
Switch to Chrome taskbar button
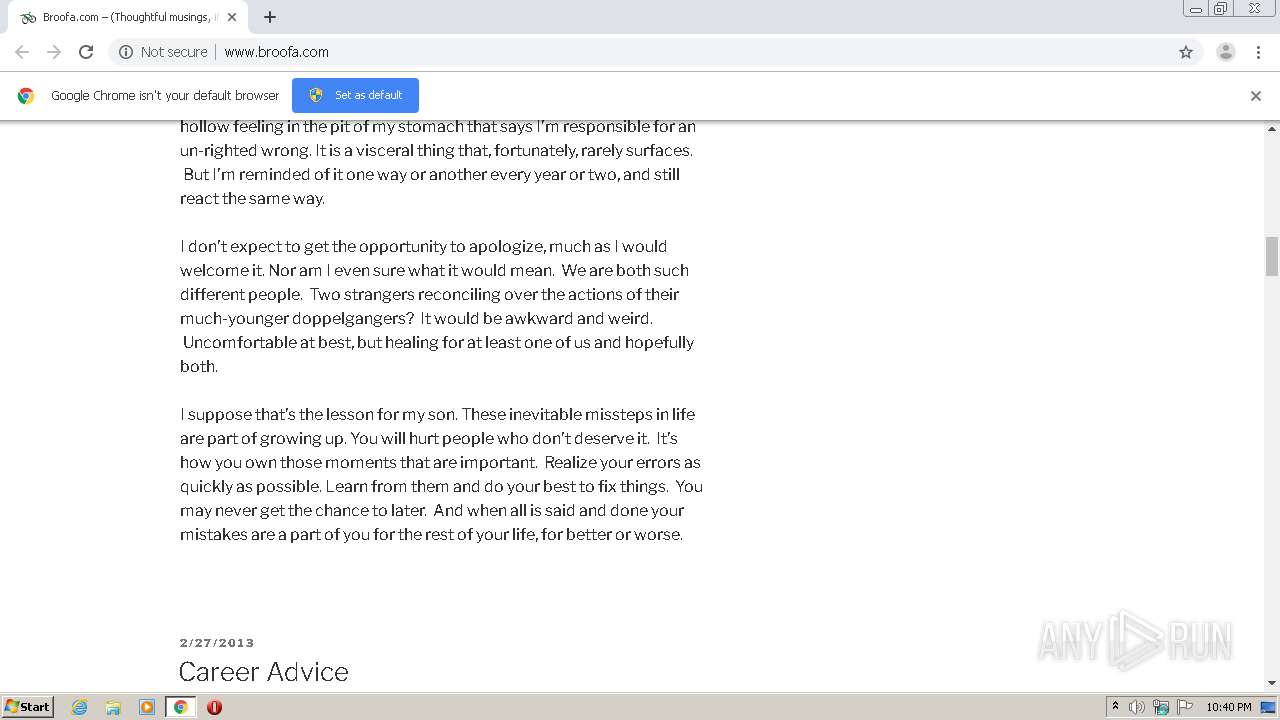click(x=181, y=707)
